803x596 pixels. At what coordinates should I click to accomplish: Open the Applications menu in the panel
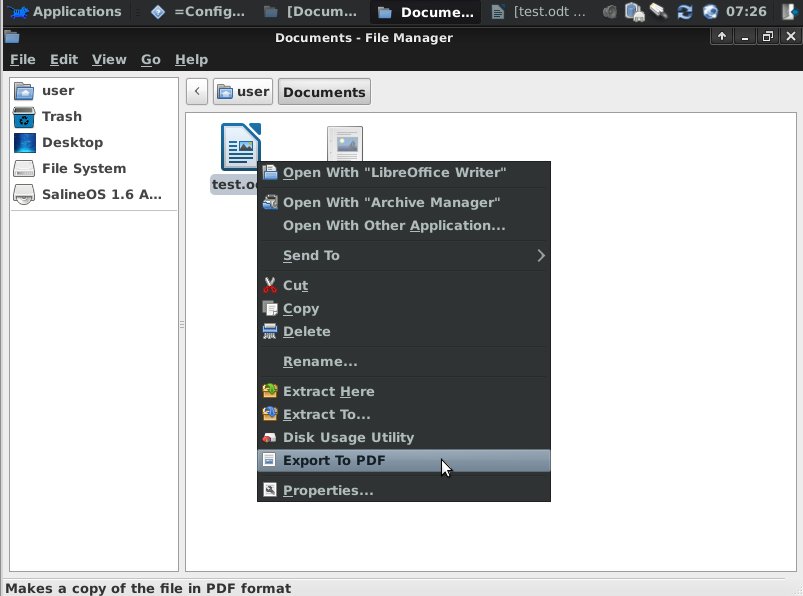[65, 11]
